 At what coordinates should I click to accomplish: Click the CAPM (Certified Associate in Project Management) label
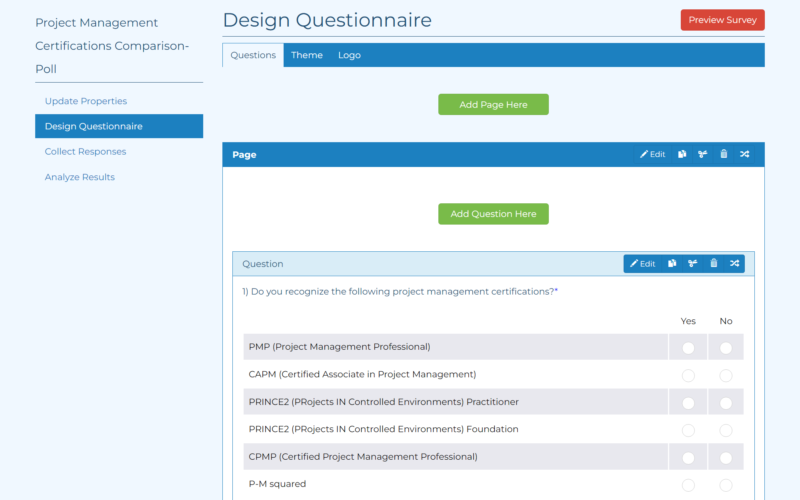362,374
